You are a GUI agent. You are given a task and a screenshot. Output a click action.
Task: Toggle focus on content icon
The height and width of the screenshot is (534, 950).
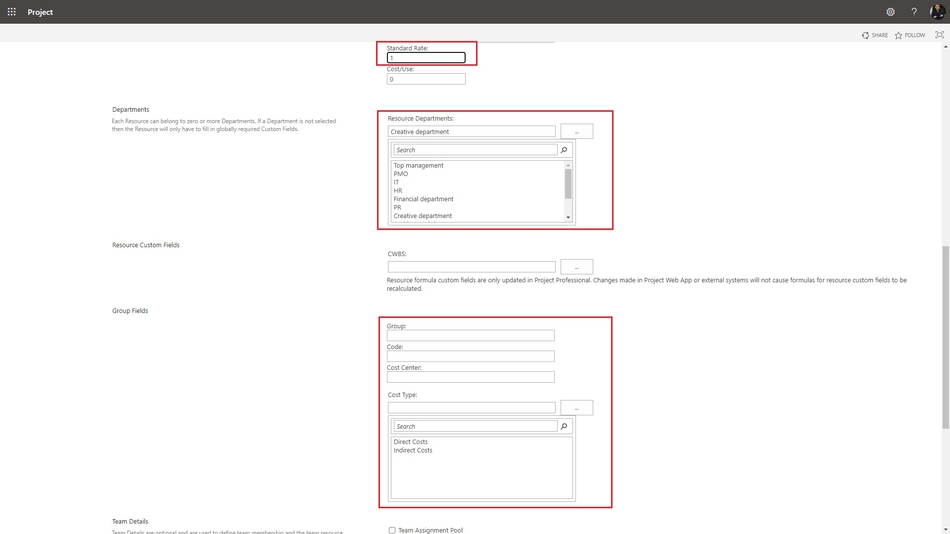coord(939,35)
